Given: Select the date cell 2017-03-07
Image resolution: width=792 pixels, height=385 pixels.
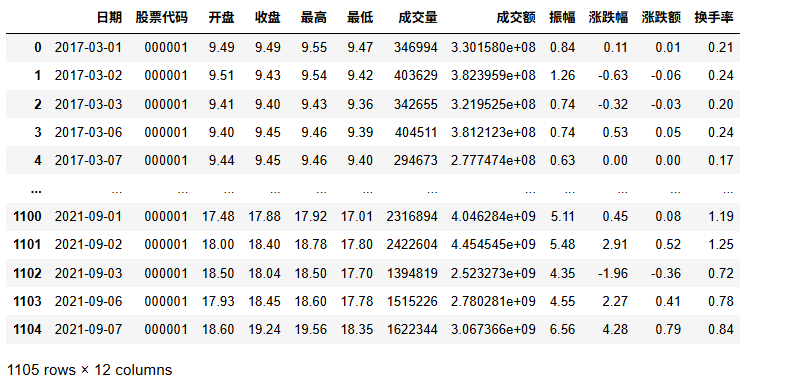Looking at the screenshot, I should tap(88, 161).
